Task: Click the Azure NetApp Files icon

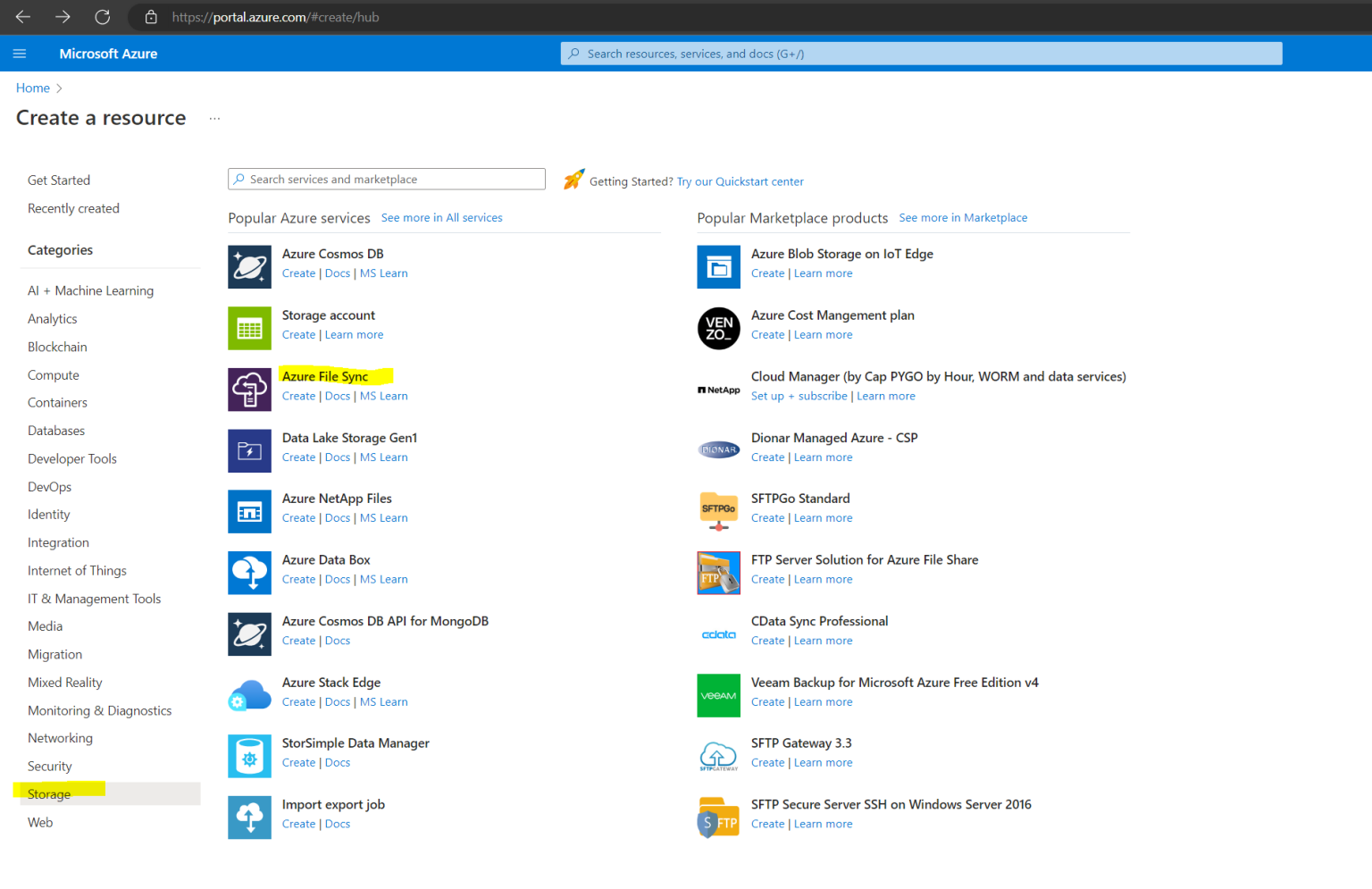Action: 249,511
